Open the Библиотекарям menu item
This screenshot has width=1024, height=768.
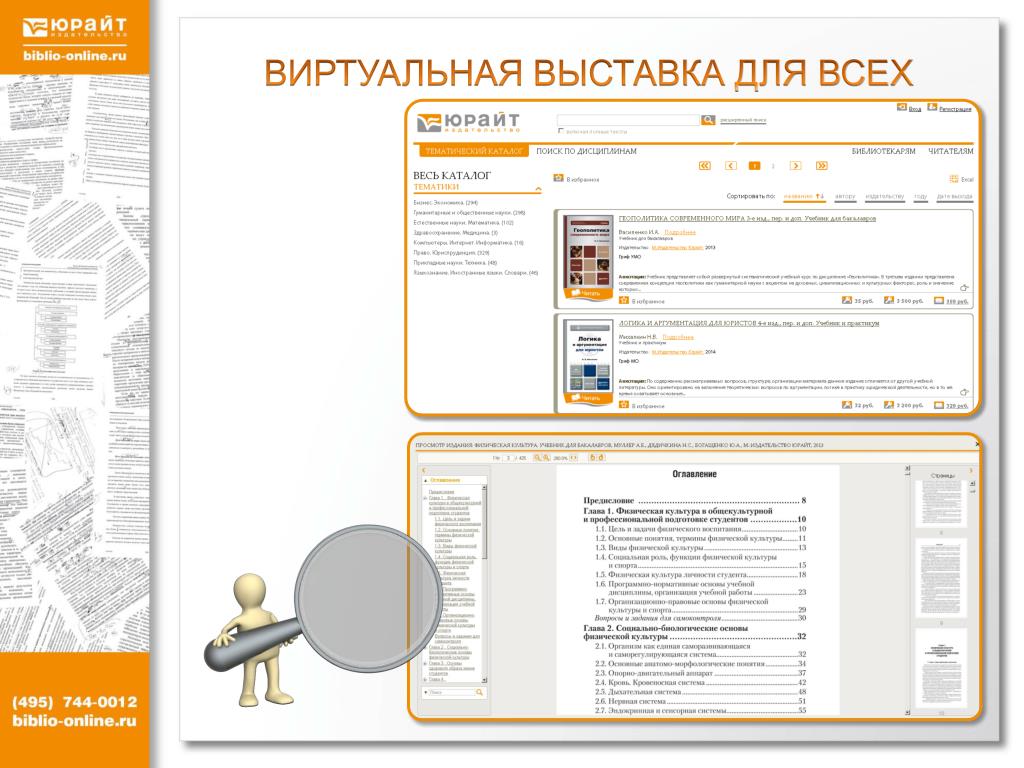[x=883, y=151]
